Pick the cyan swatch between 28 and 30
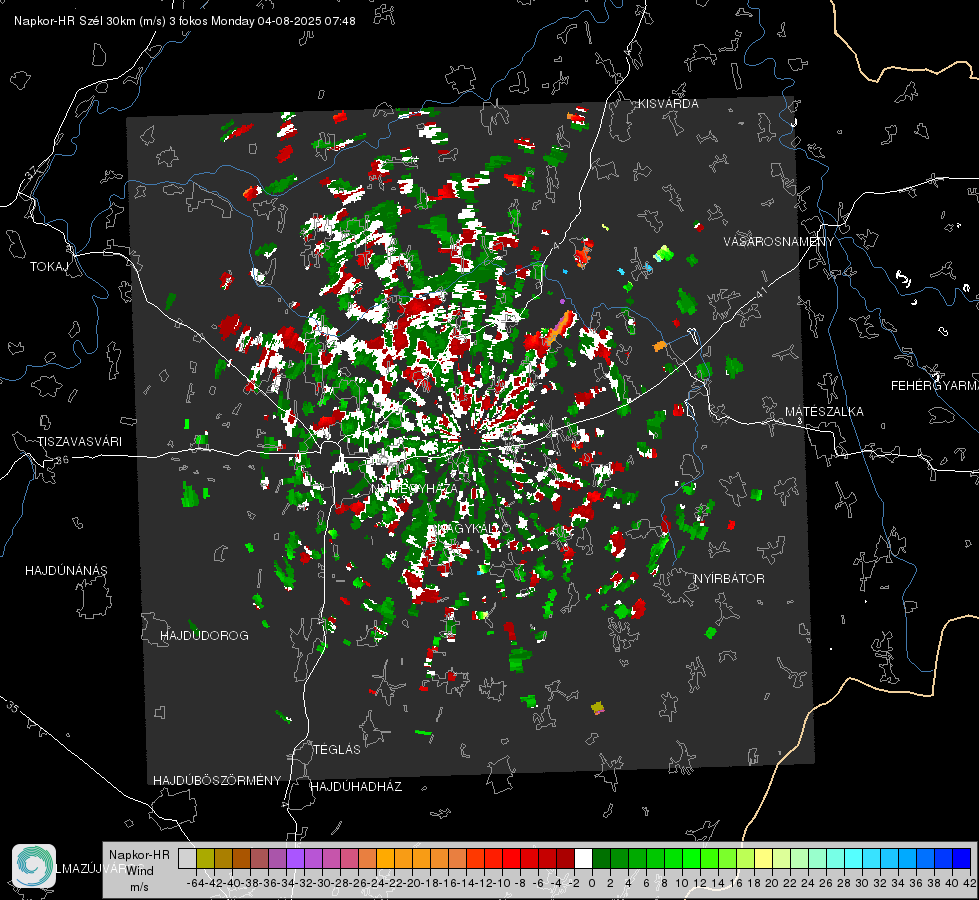 pos(854,858)
